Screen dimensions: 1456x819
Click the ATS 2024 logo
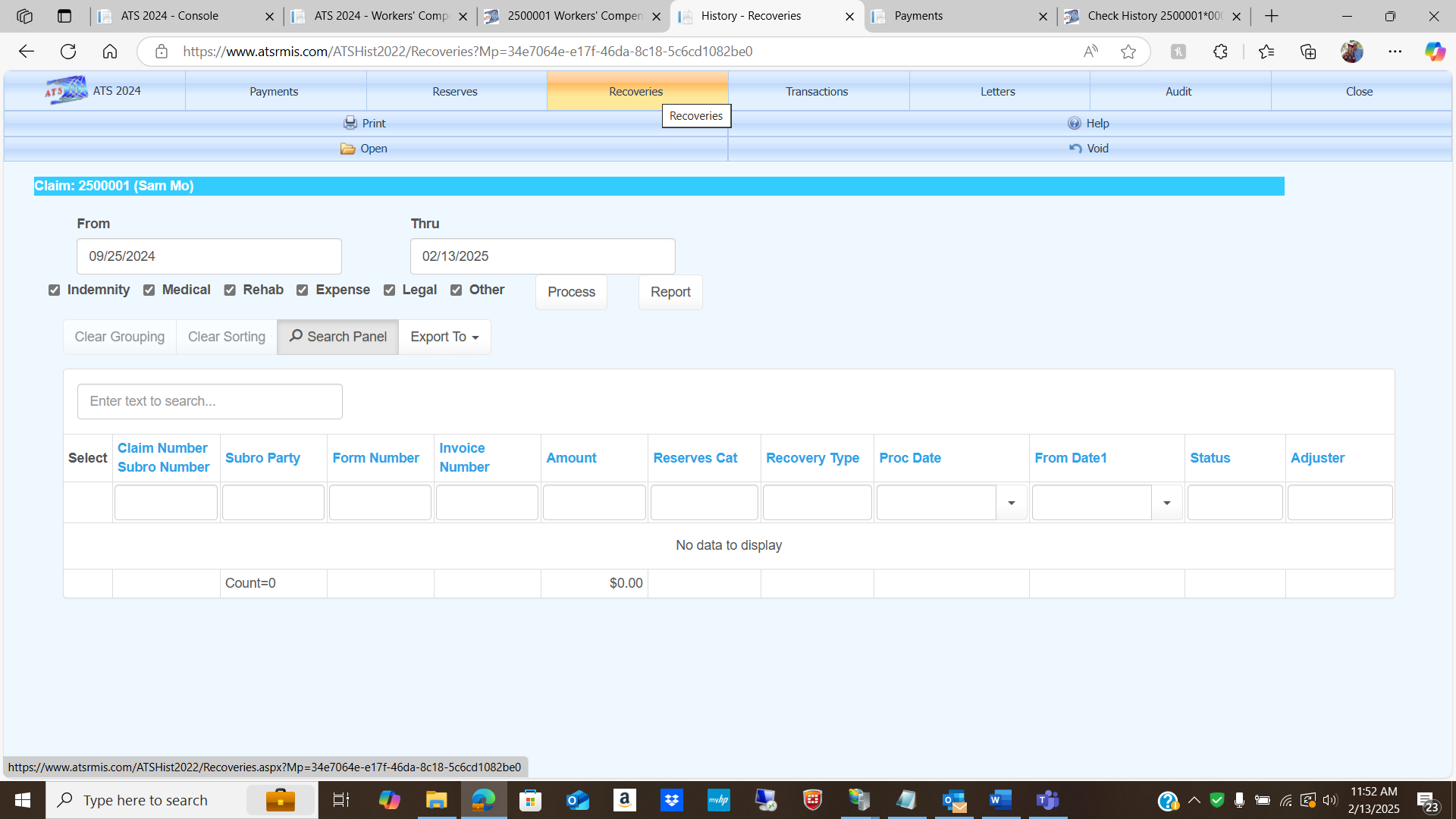click(x=67, y=90)
